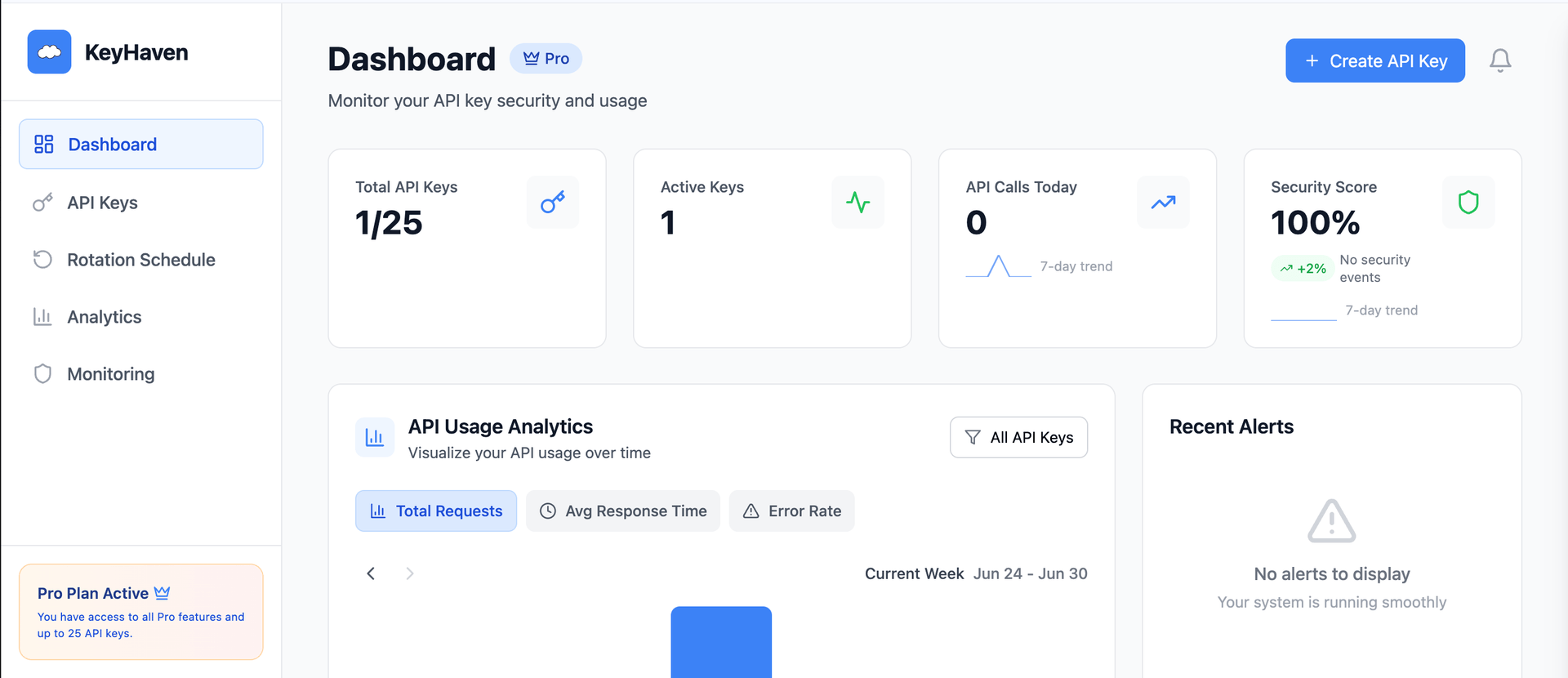Click the key icon in Total API Keys card
The height and width of the screenshot is (678, 1568).
tap(553, 202)
